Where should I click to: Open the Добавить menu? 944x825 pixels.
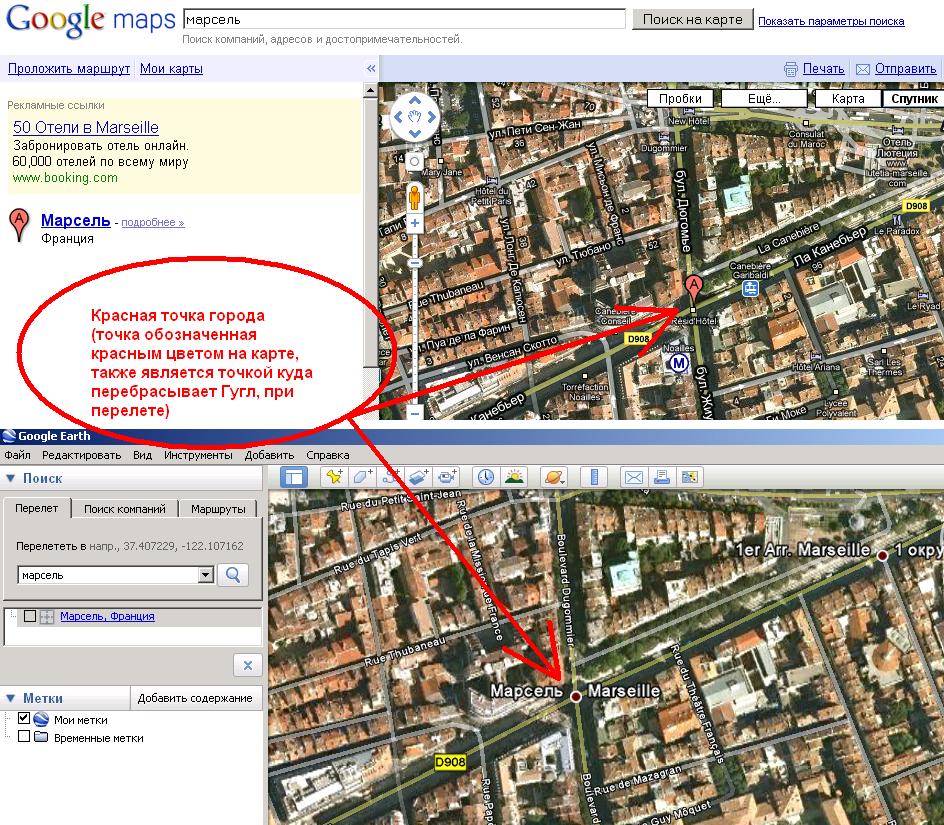pos(269,455)
